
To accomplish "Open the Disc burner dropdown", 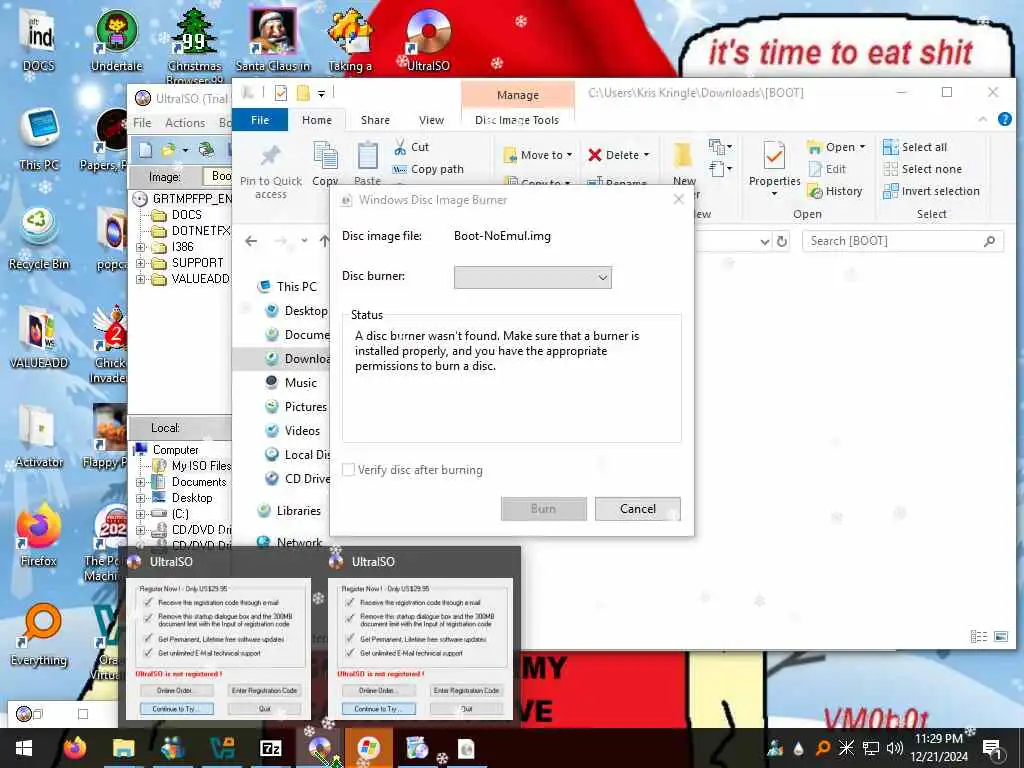I will 533,277.
